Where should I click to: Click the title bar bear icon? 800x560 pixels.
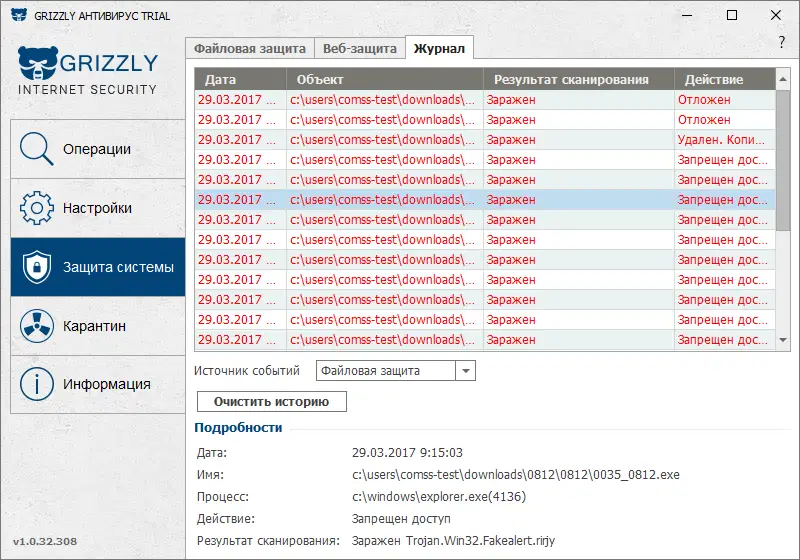pyautogui.click(x=19, y=15)
